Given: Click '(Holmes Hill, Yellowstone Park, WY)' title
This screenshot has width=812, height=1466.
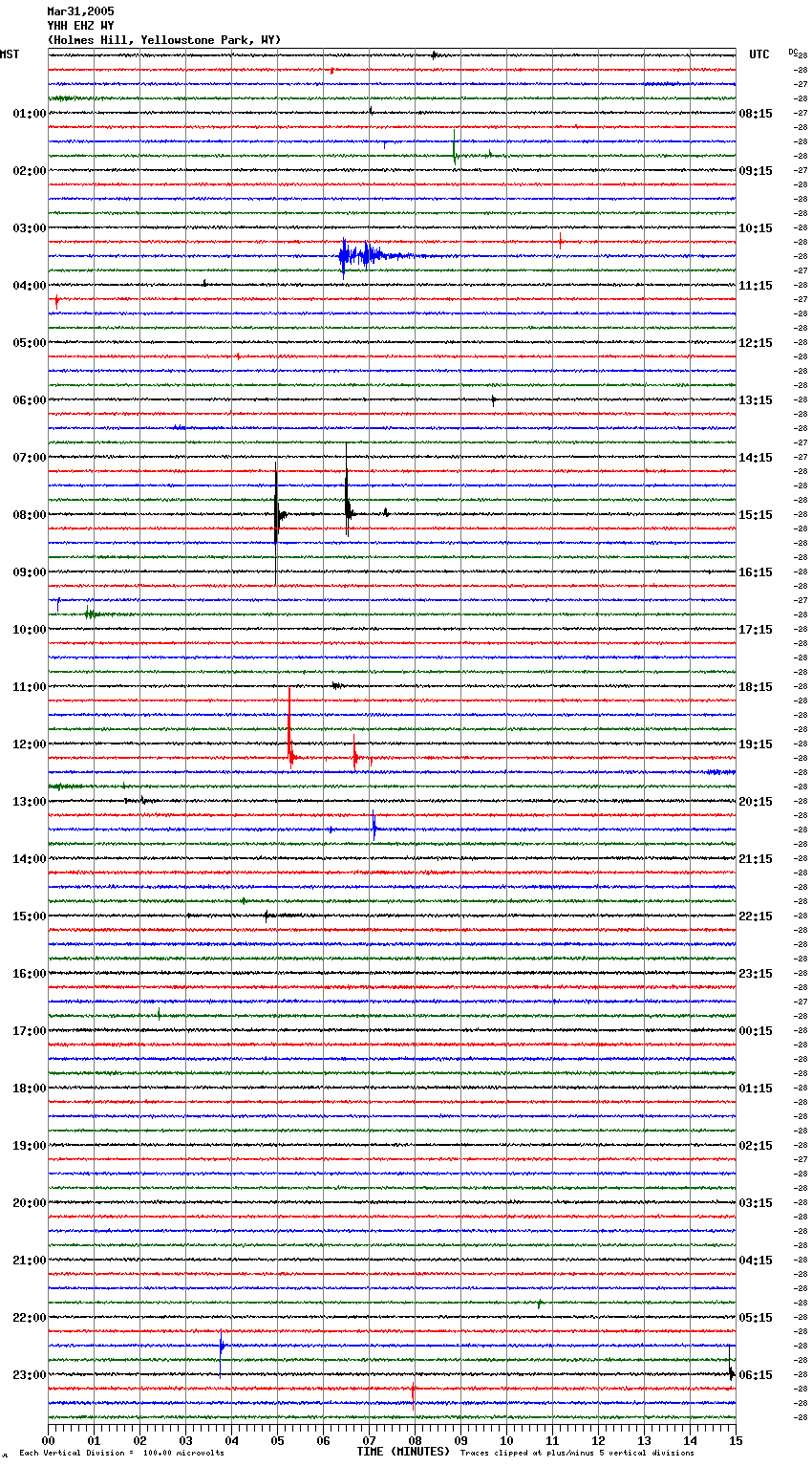Looking at the screenshot, I should point(164,40).
